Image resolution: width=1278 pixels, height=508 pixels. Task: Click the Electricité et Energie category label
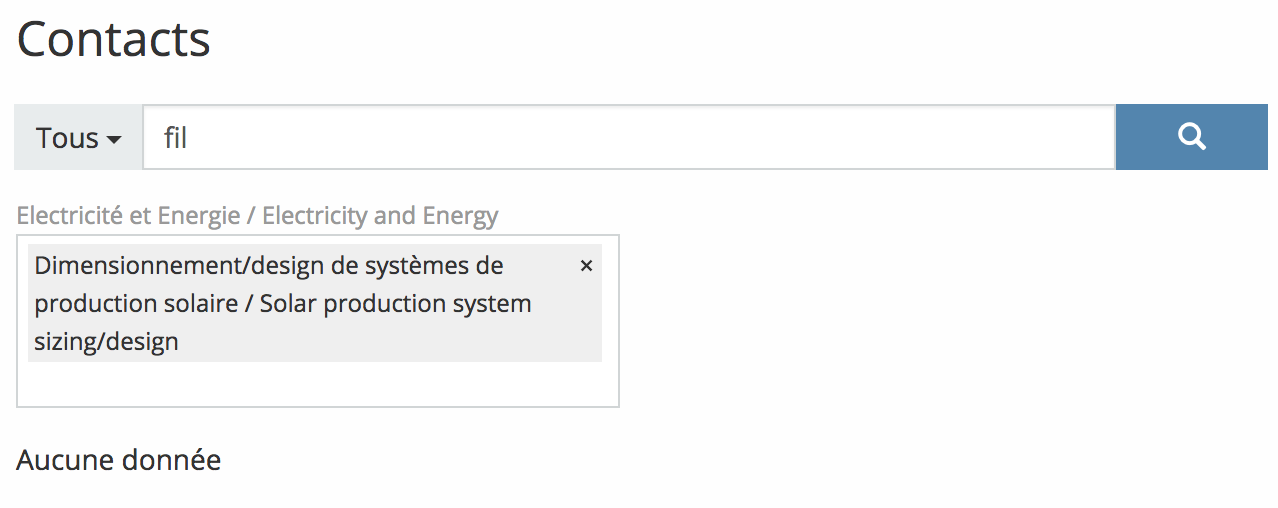click(128, 215)
